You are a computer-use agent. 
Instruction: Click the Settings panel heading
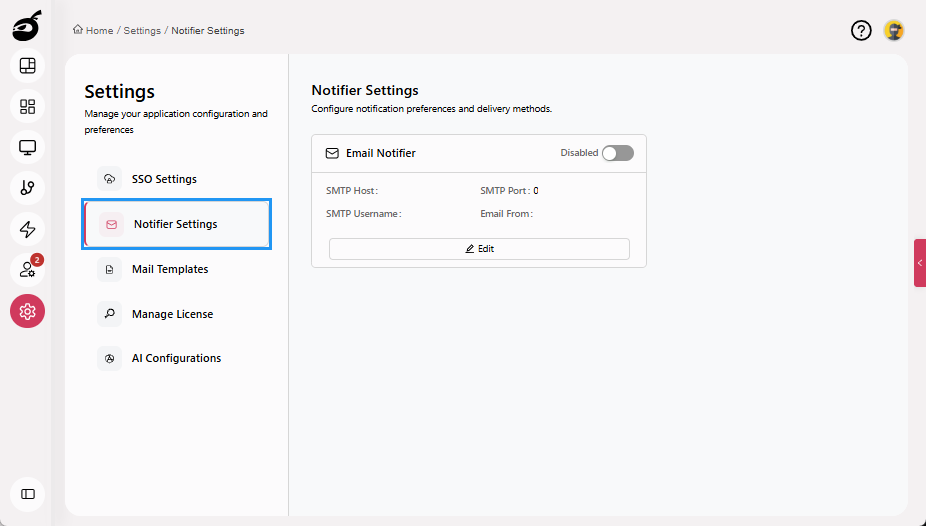[119, 92]
